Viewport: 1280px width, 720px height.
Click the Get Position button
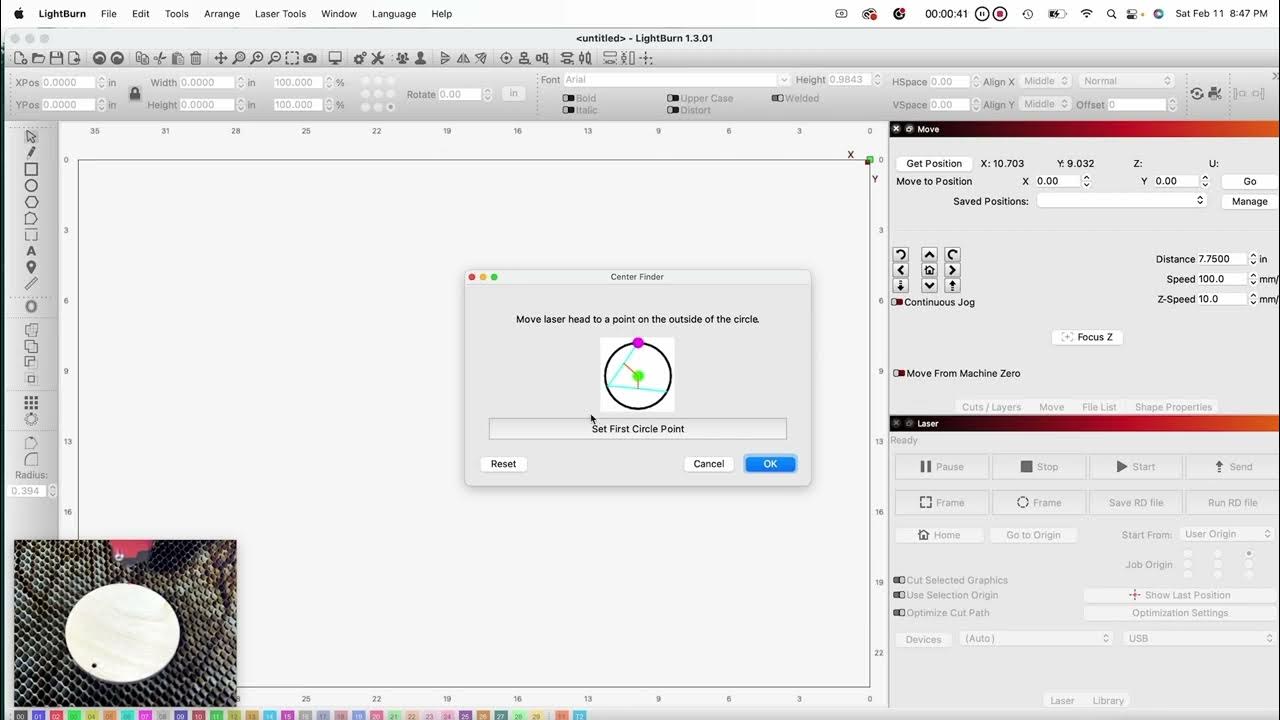(x=934, y=163)
